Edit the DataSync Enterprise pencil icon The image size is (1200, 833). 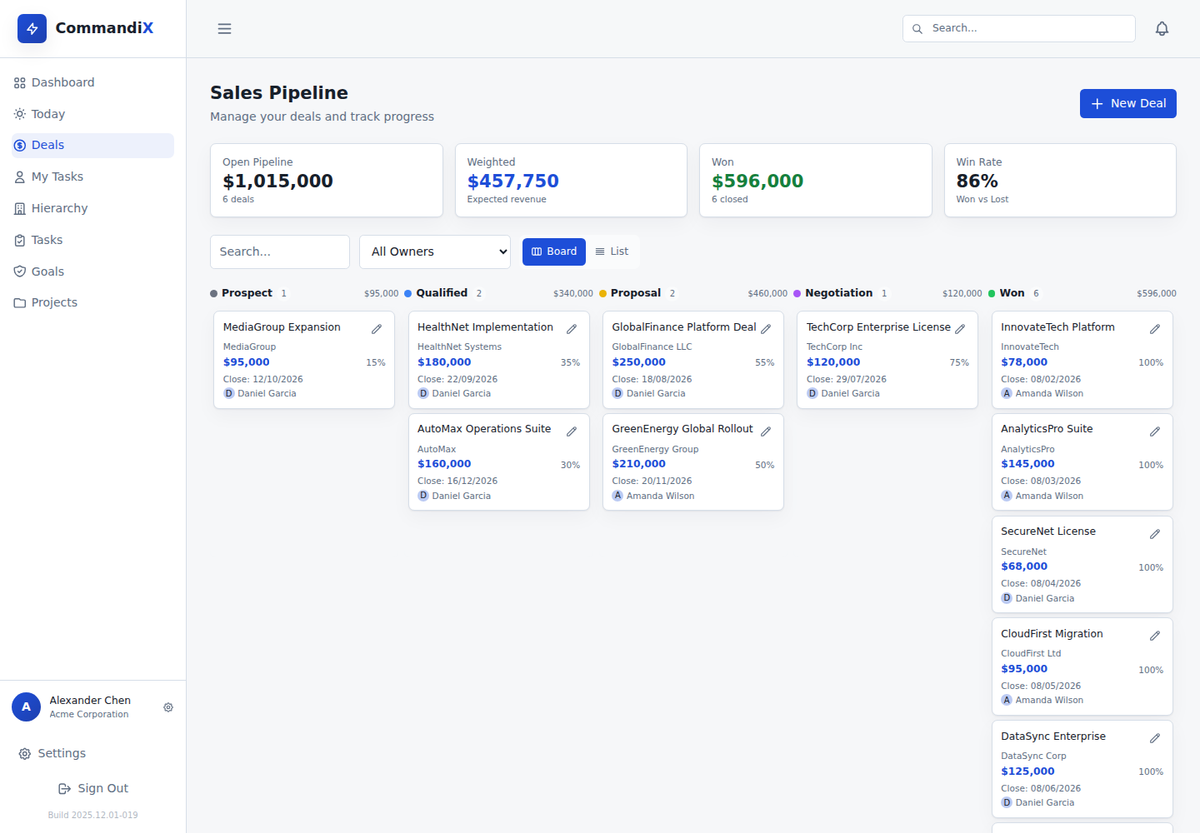coord(1155,738)
